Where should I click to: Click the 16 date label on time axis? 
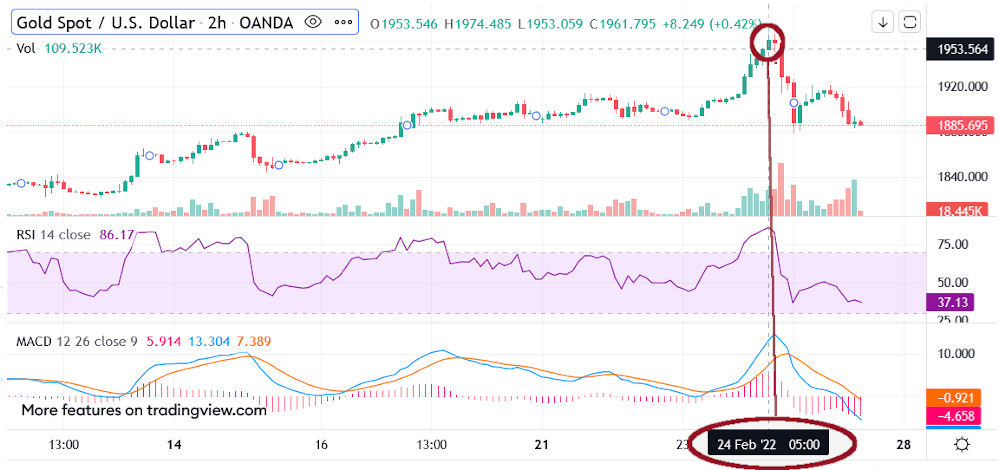[322, 444]
